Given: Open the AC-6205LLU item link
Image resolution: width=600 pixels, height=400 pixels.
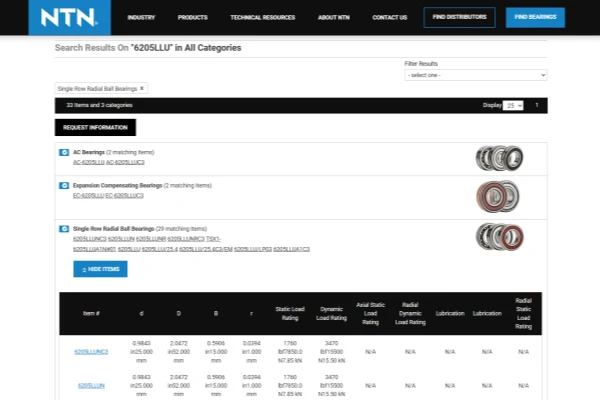Looking at the screenshot, I should click(x=88, y=162).
